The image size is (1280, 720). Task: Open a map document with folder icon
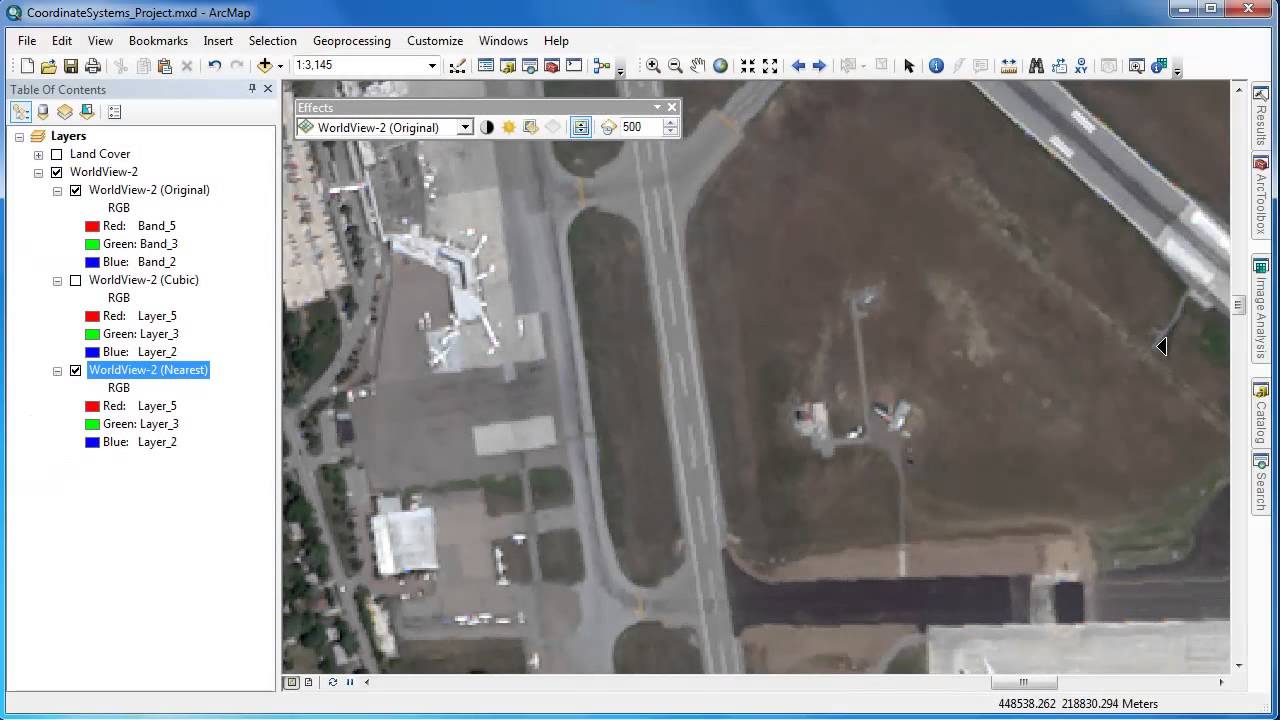click(49, 66)
